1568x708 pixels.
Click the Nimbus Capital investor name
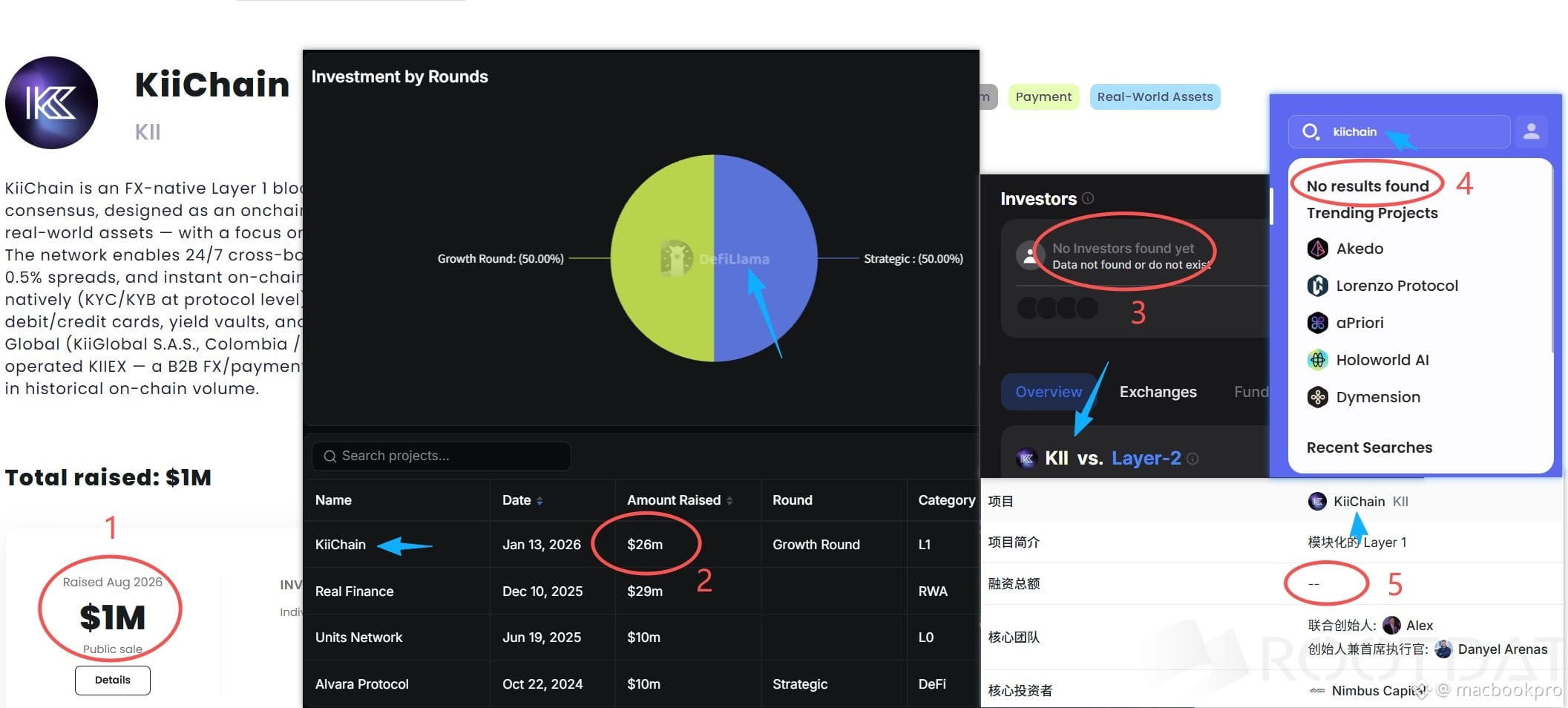tap(1379, 691)
